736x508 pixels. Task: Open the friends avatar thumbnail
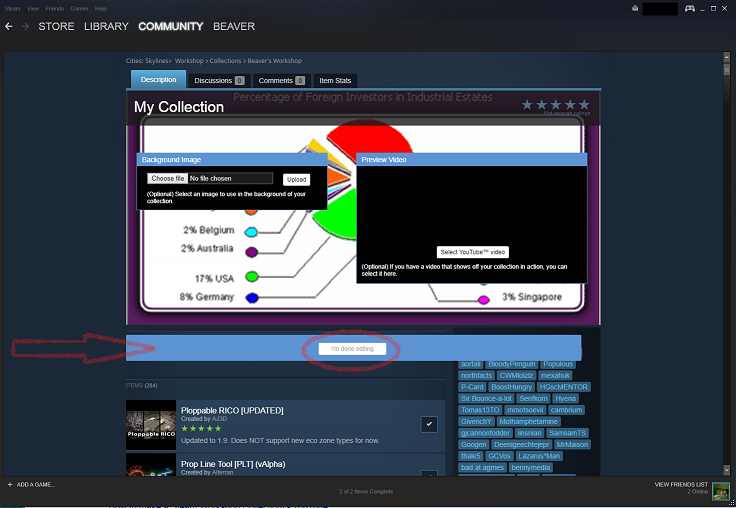tap(721, 491)
